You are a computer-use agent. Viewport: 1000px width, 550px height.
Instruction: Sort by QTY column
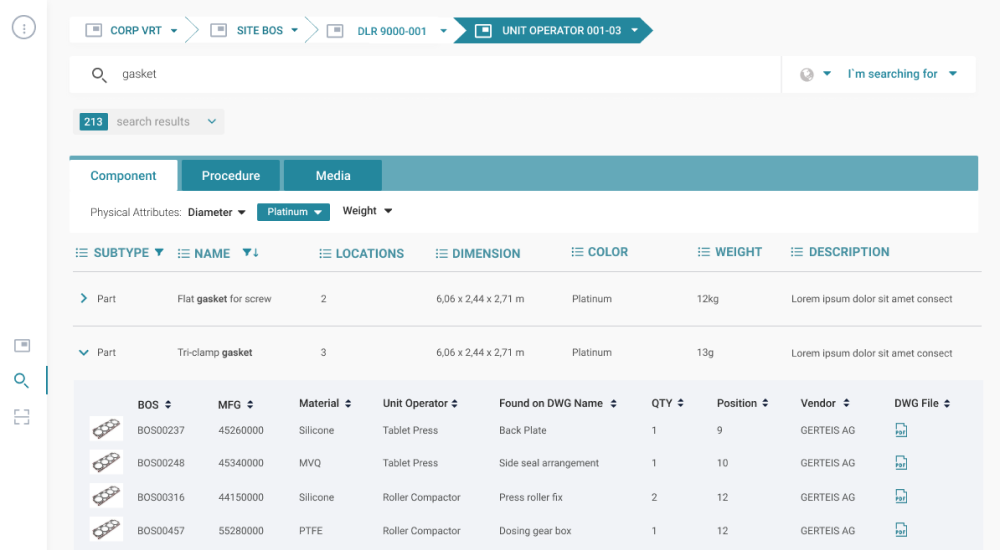coord(680,403)
